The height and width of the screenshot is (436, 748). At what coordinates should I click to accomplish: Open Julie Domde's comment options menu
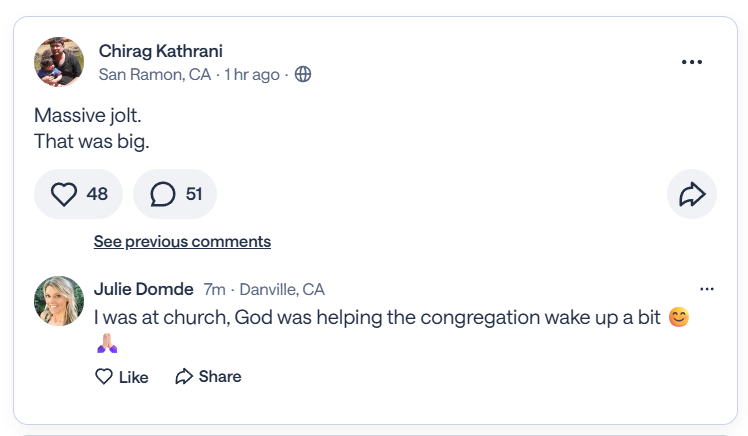pos(707,289)
